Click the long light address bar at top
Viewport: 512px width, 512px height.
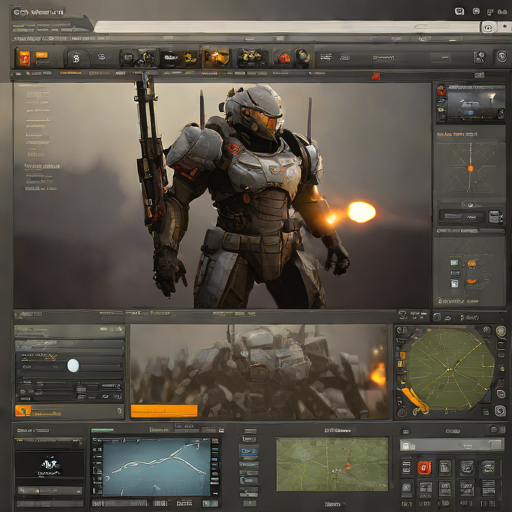(x=287, y=27)
